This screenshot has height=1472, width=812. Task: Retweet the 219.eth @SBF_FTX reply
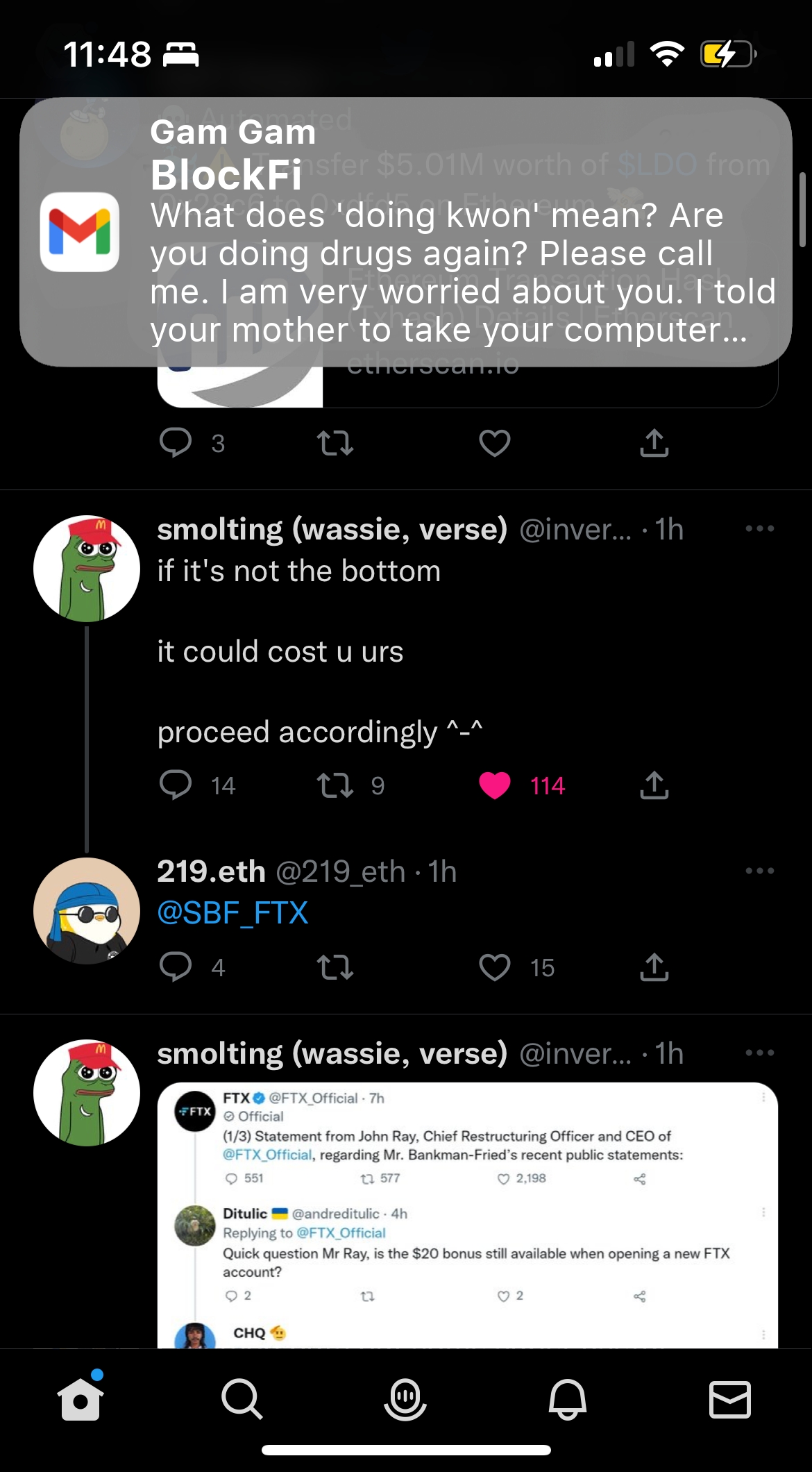tap(335, 967)
